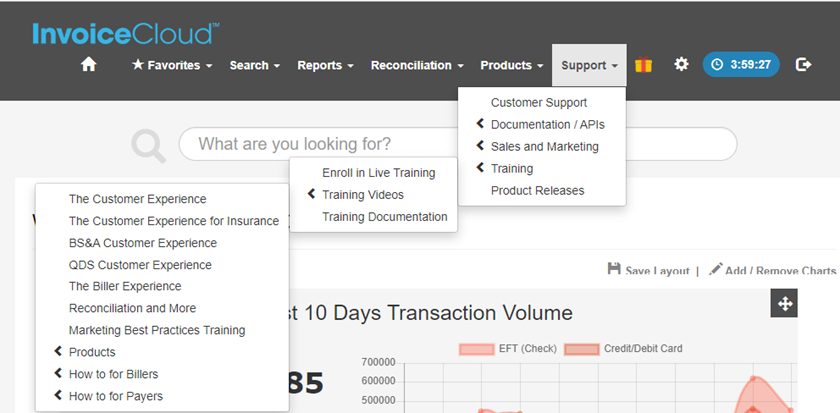Open the Products dropdown in navbar
The width and height of the screenshot is (840, 413).
pos(512,65)
